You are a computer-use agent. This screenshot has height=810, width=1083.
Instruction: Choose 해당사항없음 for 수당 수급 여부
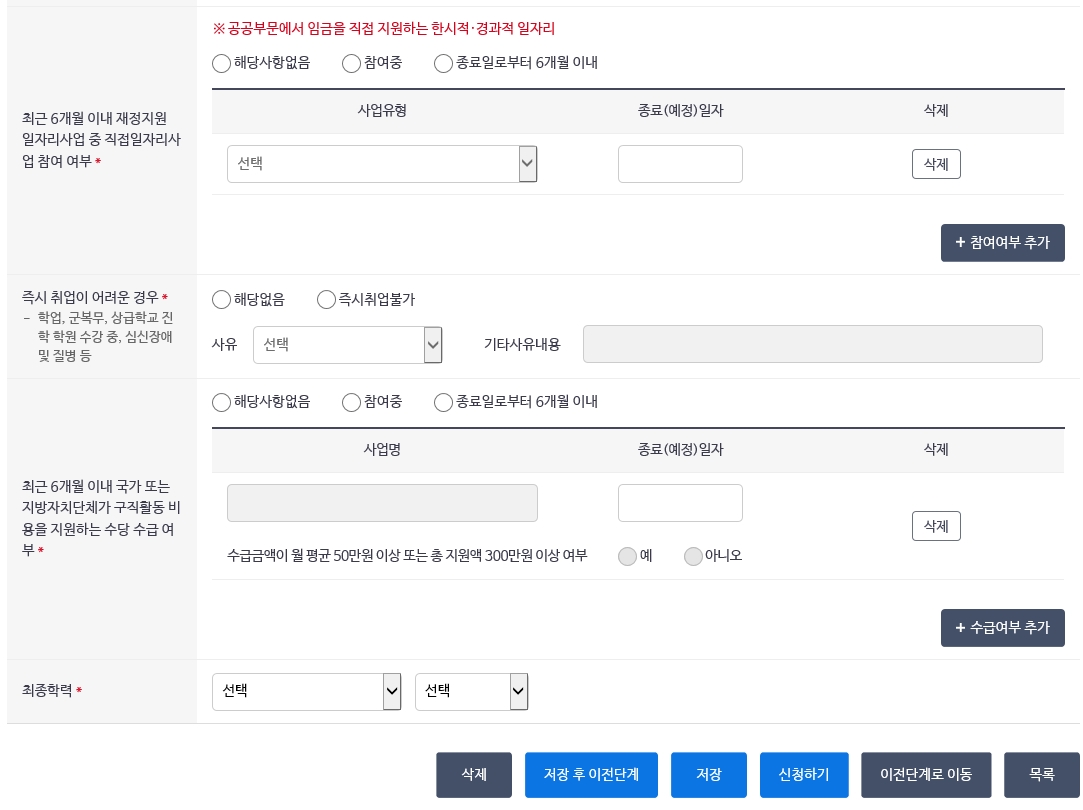pos(221,402)
